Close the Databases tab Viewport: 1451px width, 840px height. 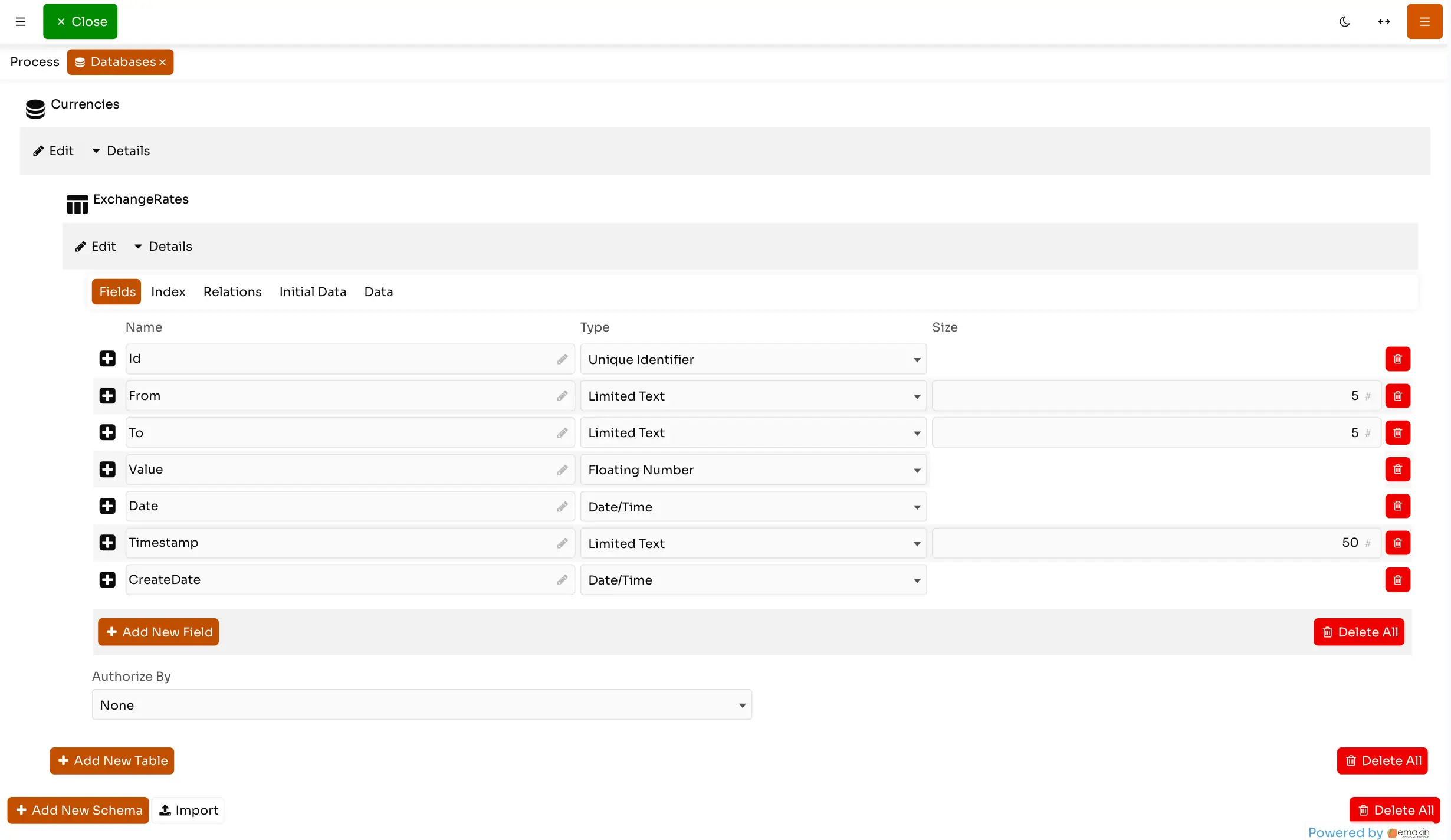click(x=163, y=62)
